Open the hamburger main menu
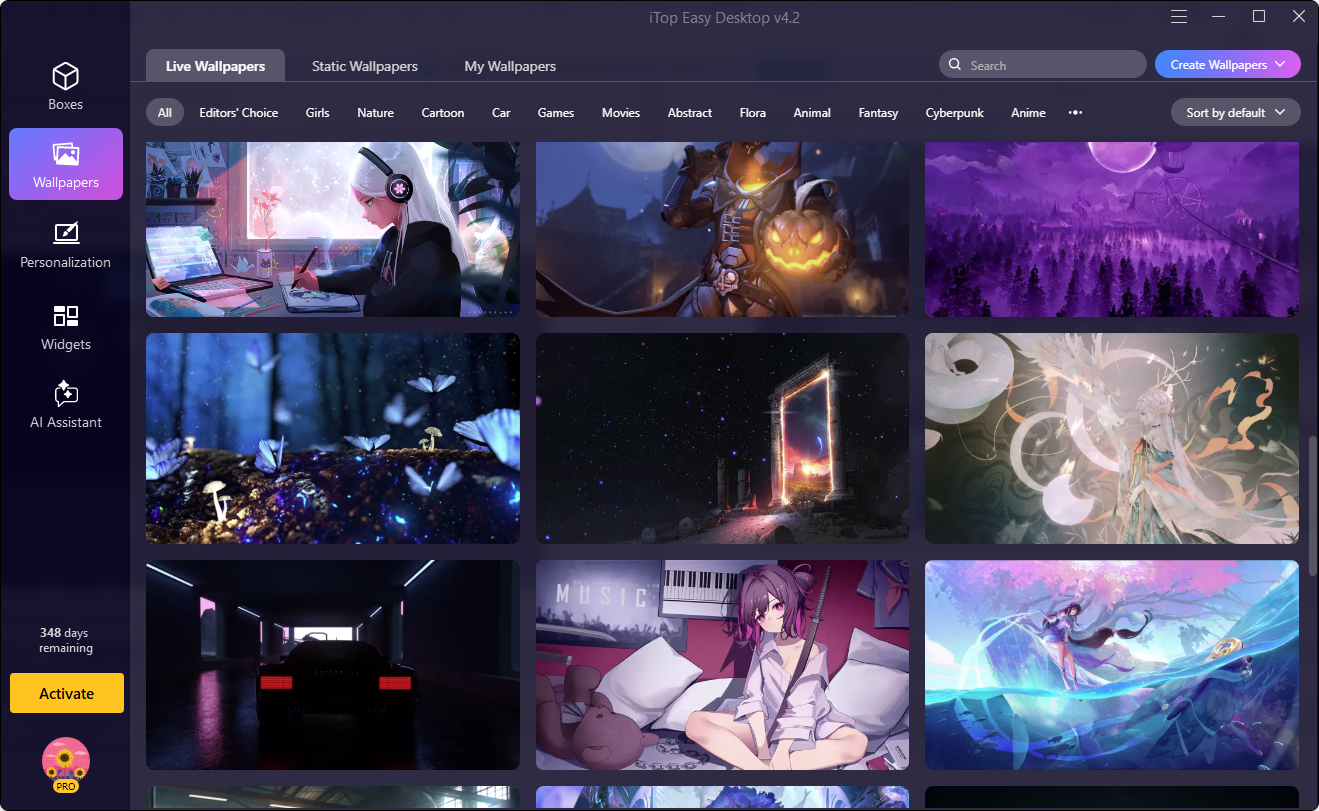 coord(1180,16)
